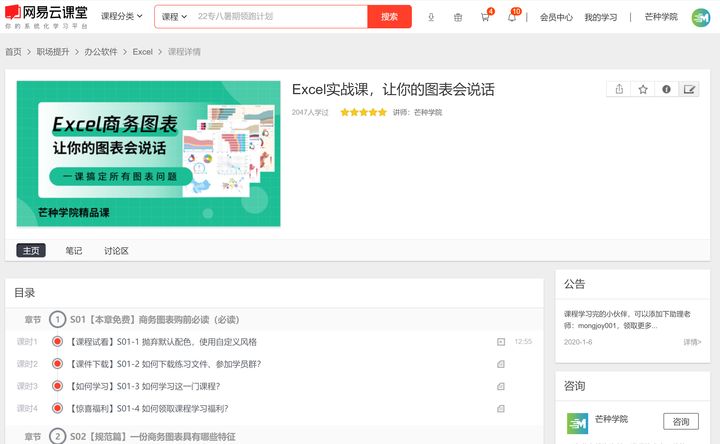This screenshot has width=720, height=444.
Task: Go to 办公软件 breadcrumb
Action: (101, 52)
